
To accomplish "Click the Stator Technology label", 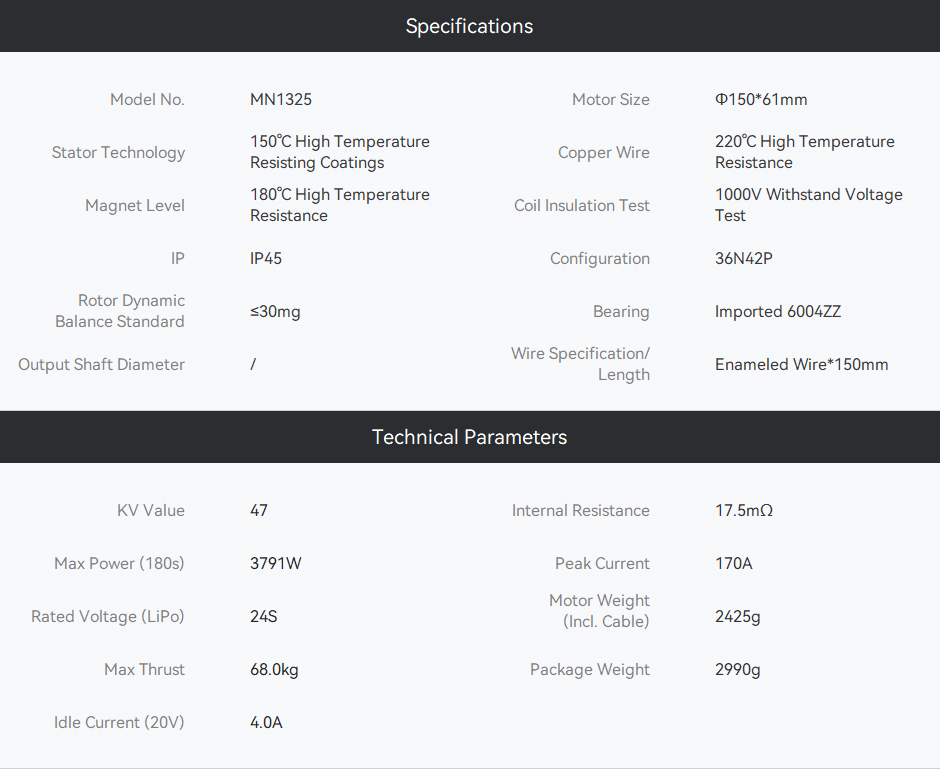I will pyautogui.click(x=118, y=153).
